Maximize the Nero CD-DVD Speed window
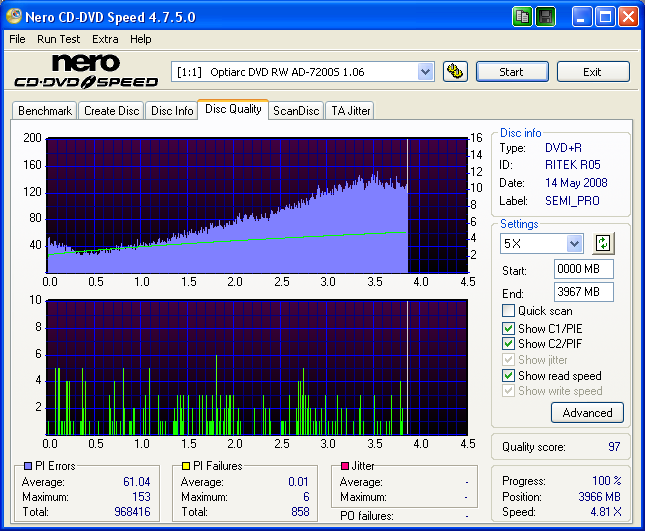The width and height of the screenshot is (645, 531). (x=606, y=17)
